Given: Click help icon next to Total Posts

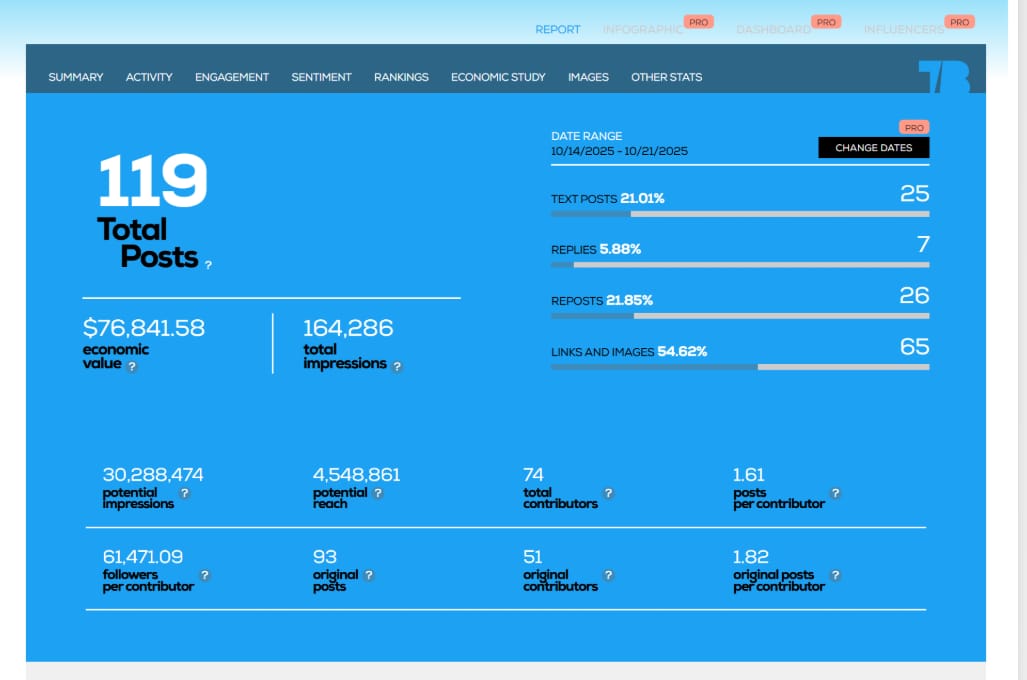Looking at the screenshot, I should (x=208, y=266).
